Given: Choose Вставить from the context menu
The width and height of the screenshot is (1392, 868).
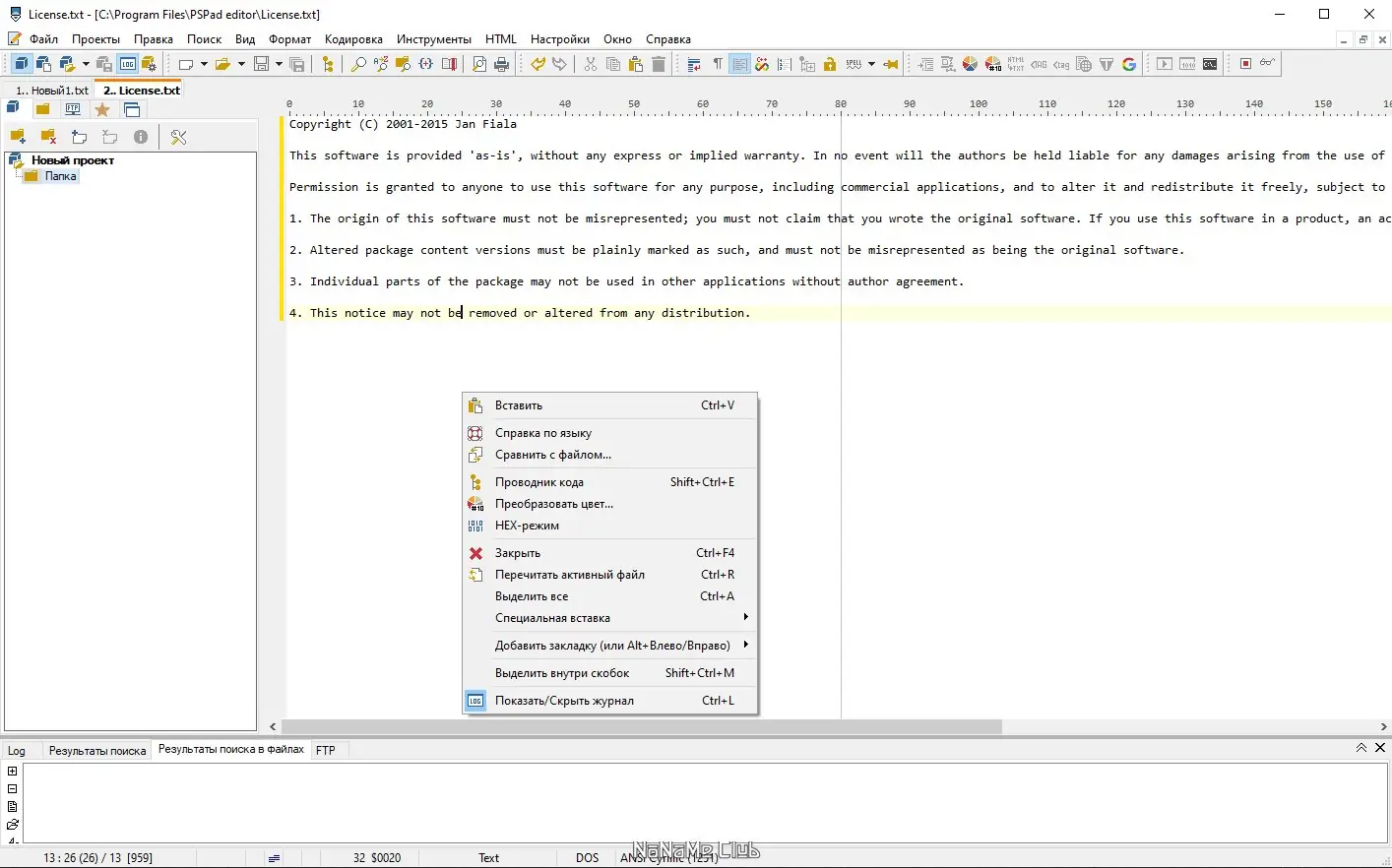Looking at the screenshot, I should pyautogui.click(x=610, y=405).
